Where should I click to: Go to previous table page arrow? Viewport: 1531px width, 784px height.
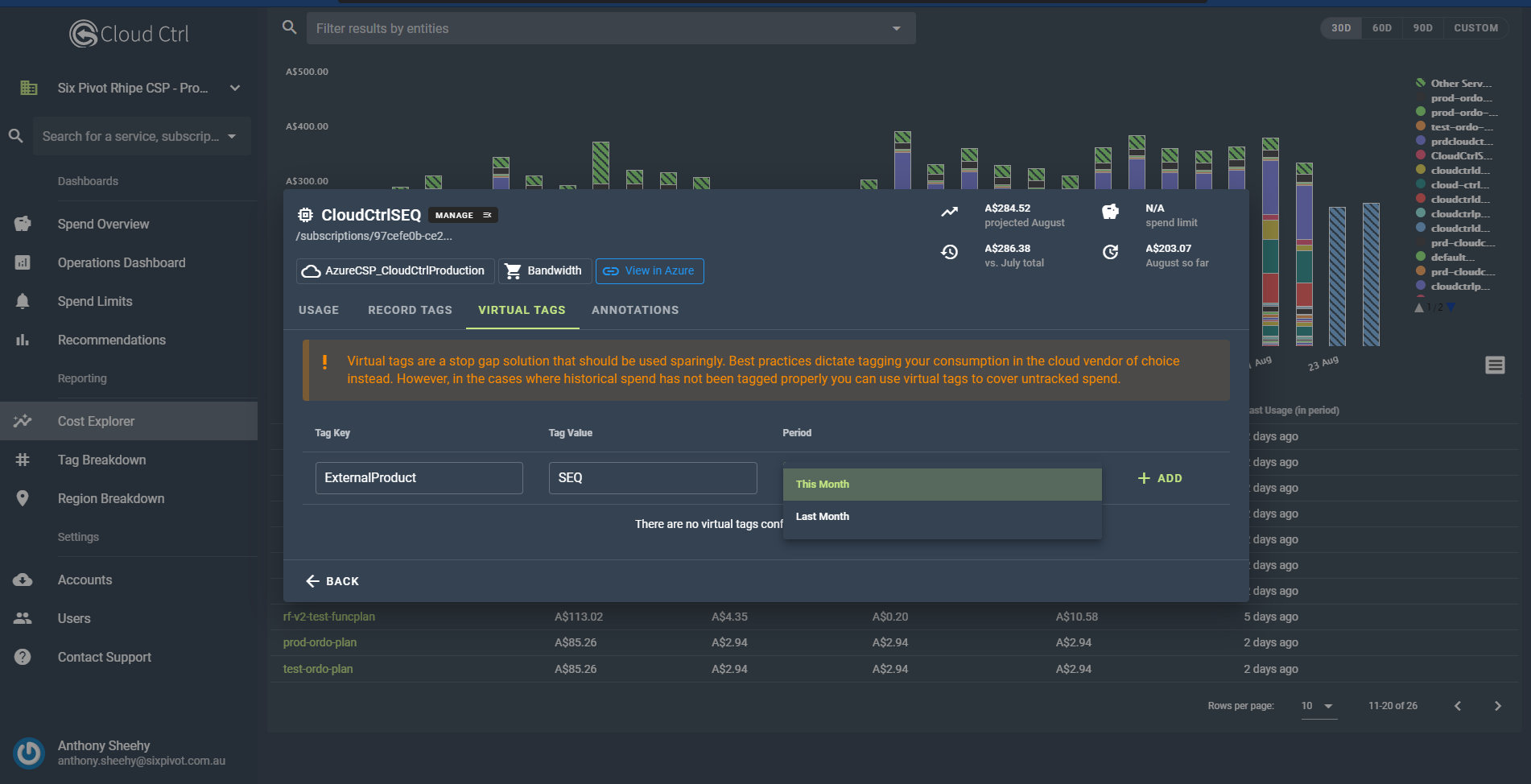[x=1457, y=706]
